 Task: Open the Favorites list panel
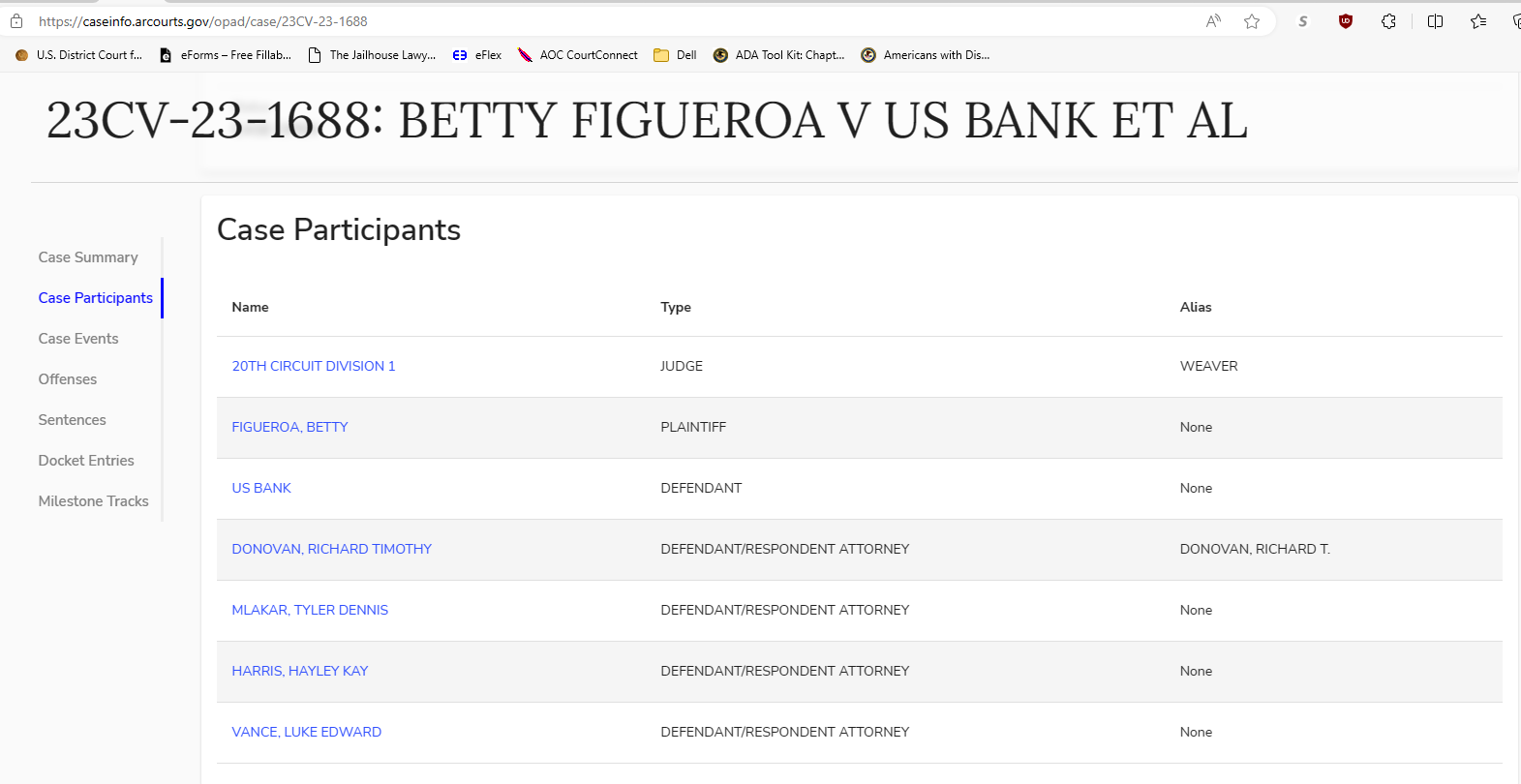[x=1478, y=21]
